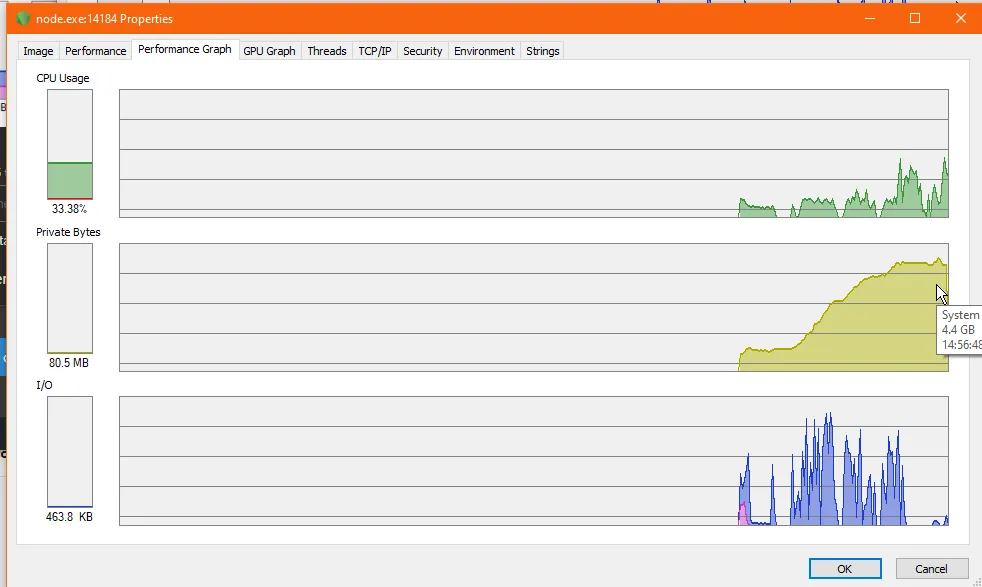Image resolution: width=982 pixels, height=587 pixels.
Task: Click the 463.8 KB value
Action: click(x=69, y=517)
